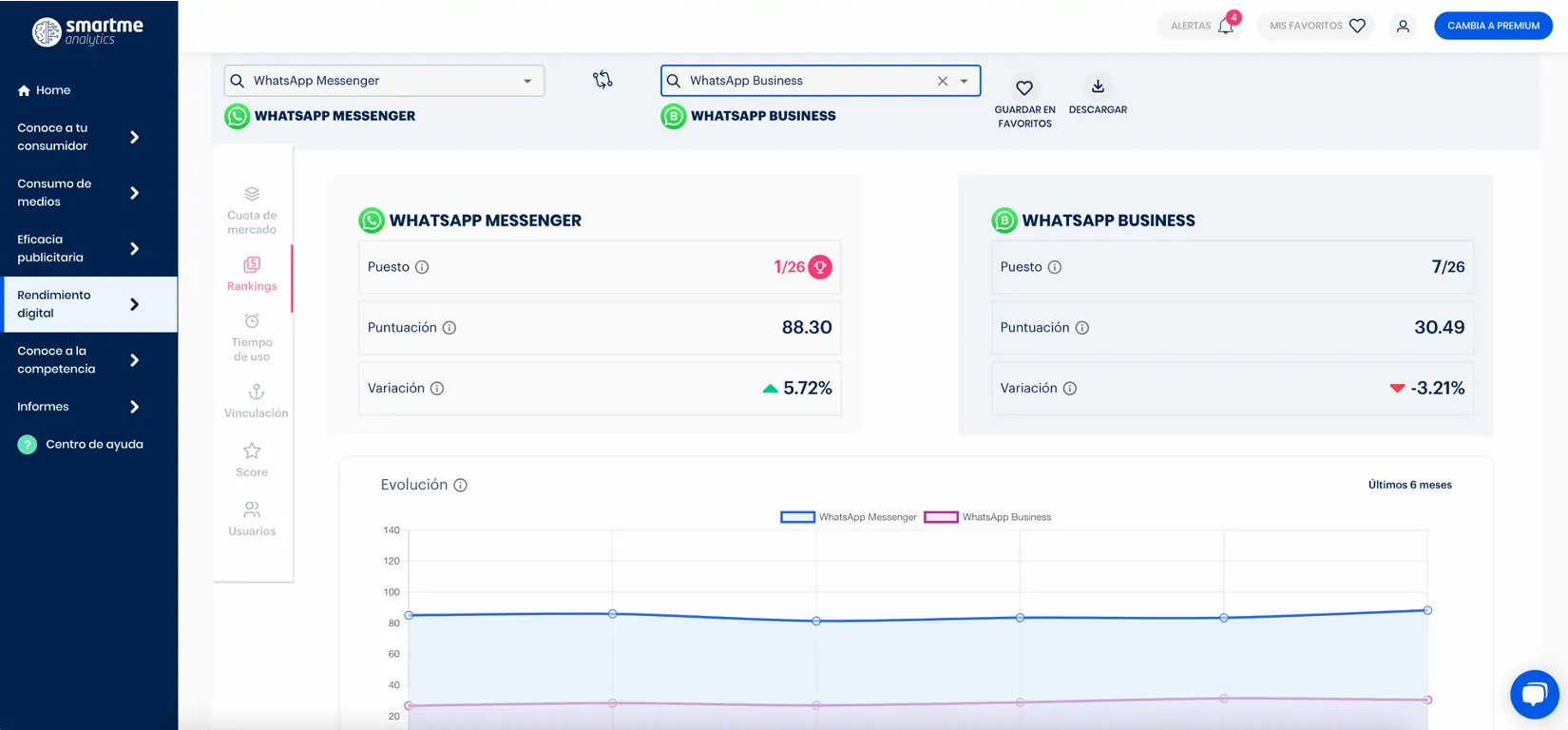Click the WhatsApp Messenger search field
The width and height of the screenshot is (1568, 730).
click(x=384, y=81)
